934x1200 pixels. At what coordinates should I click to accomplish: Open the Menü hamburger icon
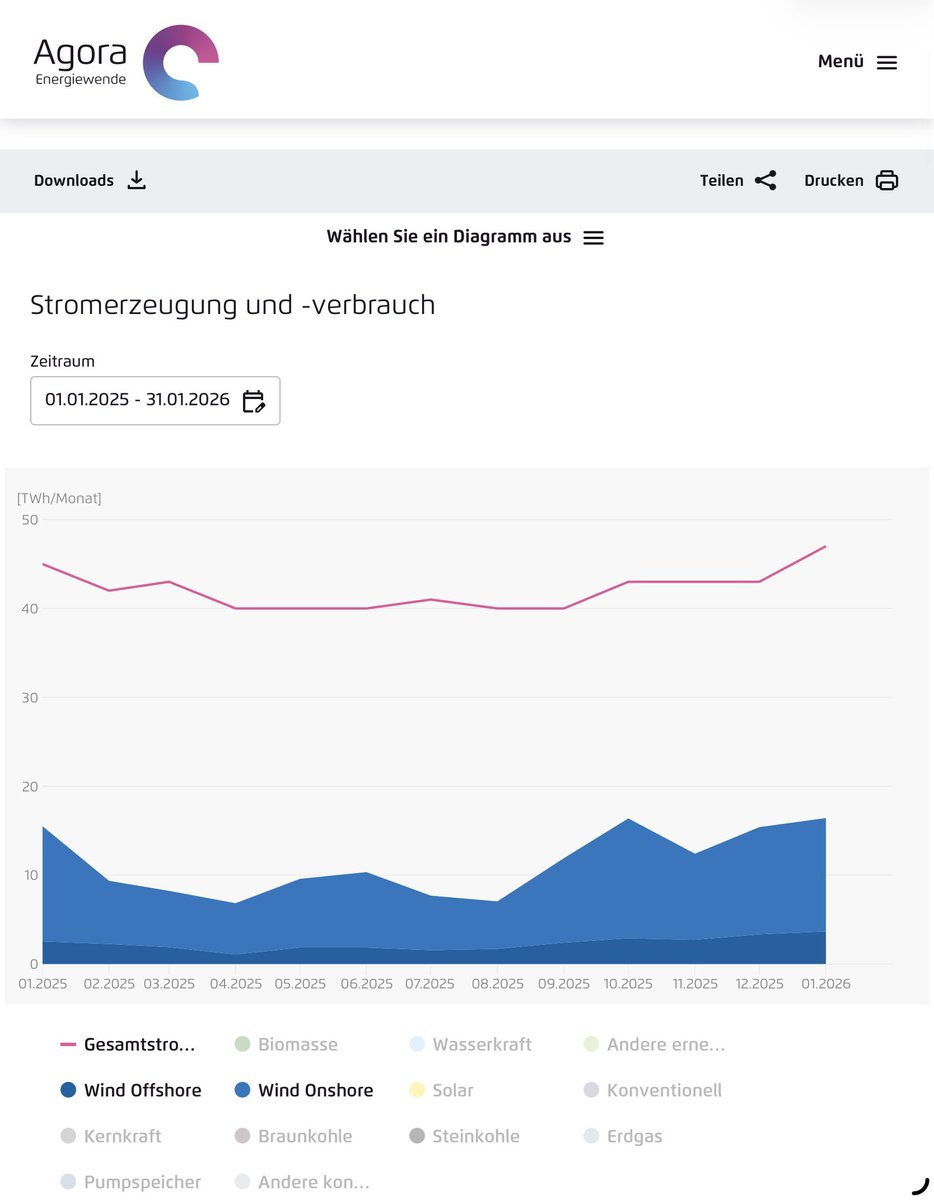pos(887,62)
